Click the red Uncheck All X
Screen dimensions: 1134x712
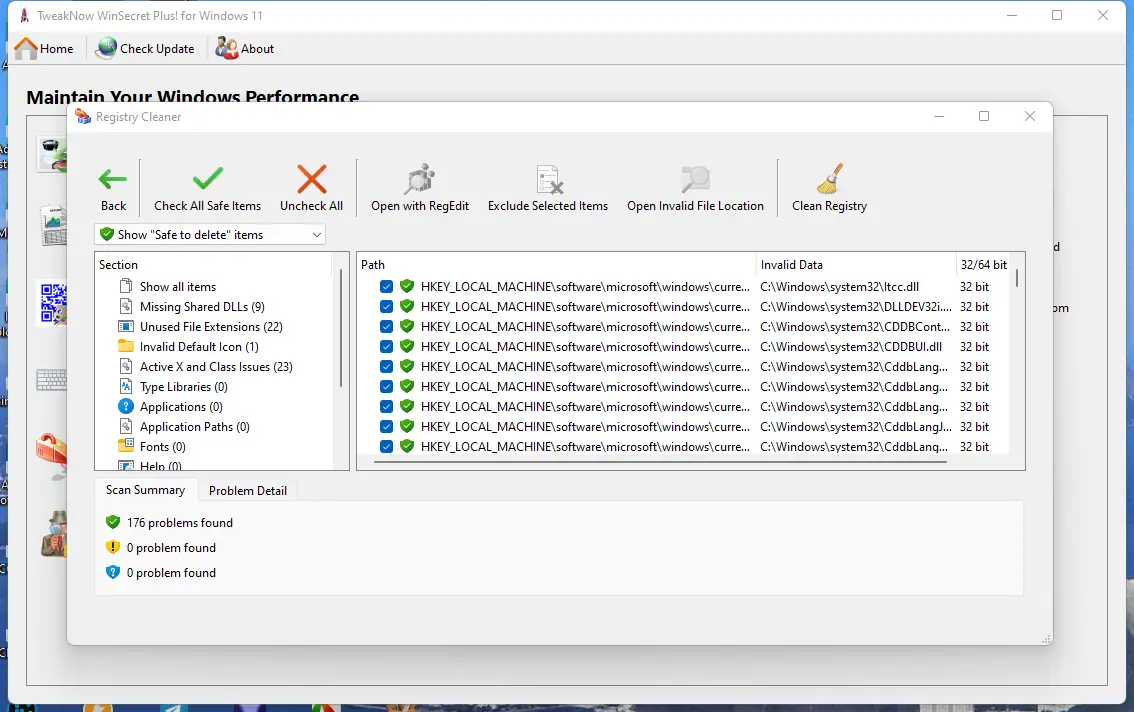click(x=312, y=179)
